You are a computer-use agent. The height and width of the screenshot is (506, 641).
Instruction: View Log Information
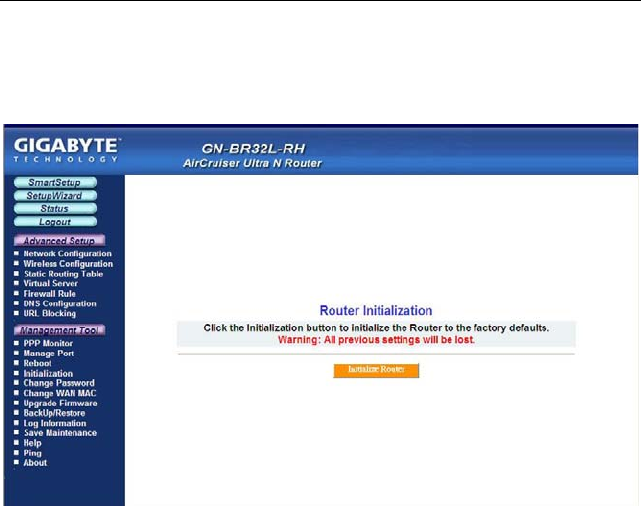[x=55, y=423]
